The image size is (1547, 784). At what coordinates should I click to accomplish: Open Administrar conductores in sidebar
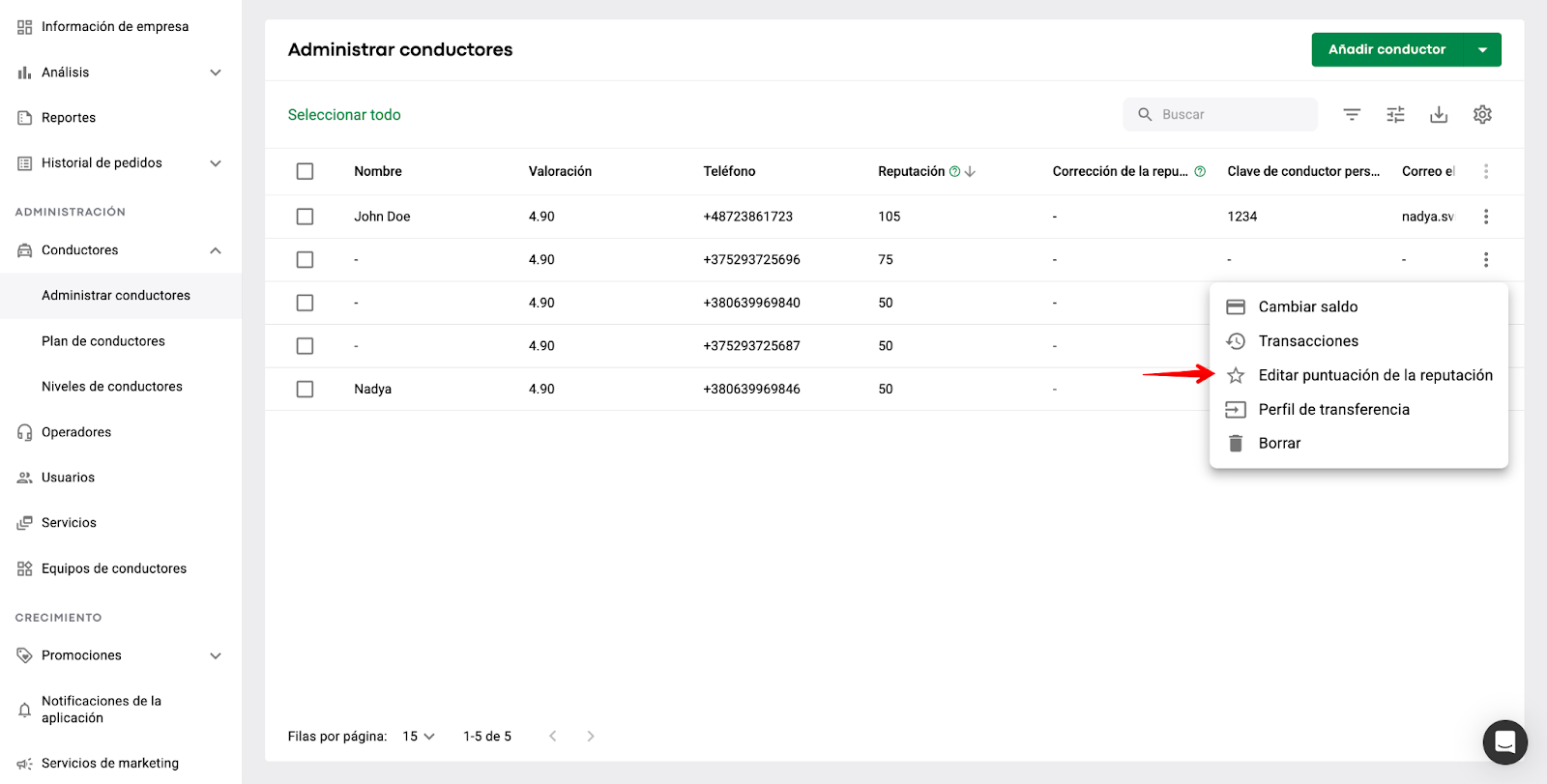pyautogui.click(x=121, y=296)
